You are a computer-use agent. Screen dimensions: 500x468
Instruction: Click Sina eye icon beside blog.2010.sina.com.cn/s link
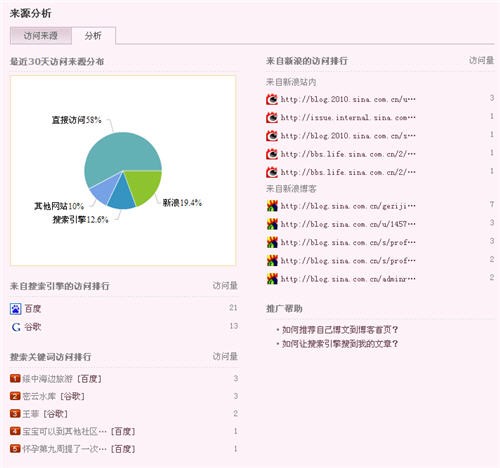(272, 136)
